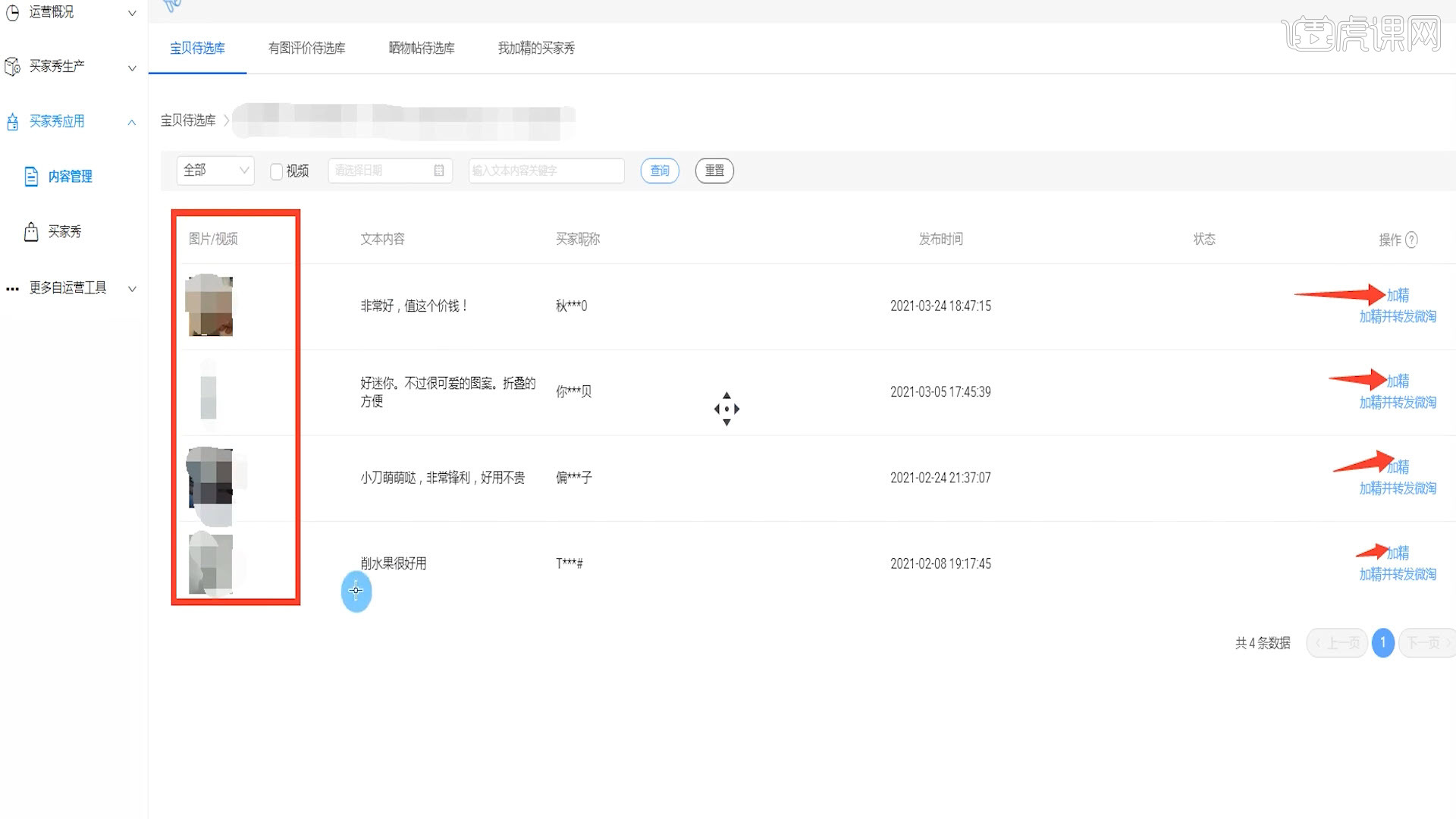Screen dimensions: 1456x819
Task: Expand the 更多自运营工具 section
Action: [132, 289]
